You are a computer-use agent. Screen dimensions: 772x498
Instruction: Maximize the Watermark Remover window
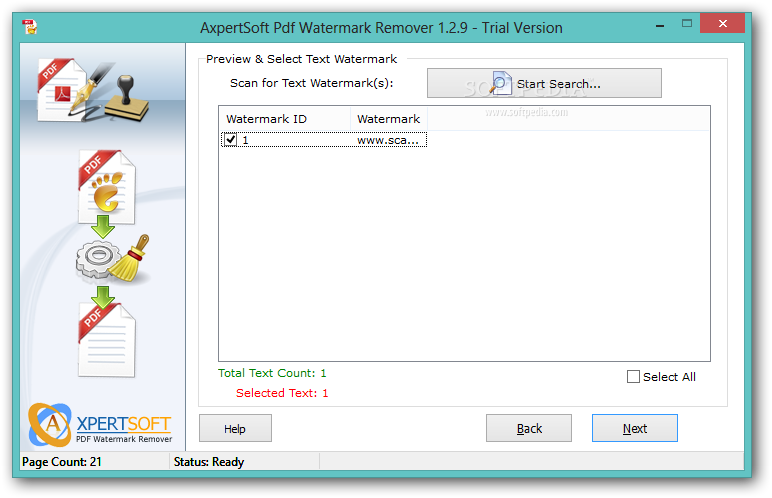click(687, 24)
